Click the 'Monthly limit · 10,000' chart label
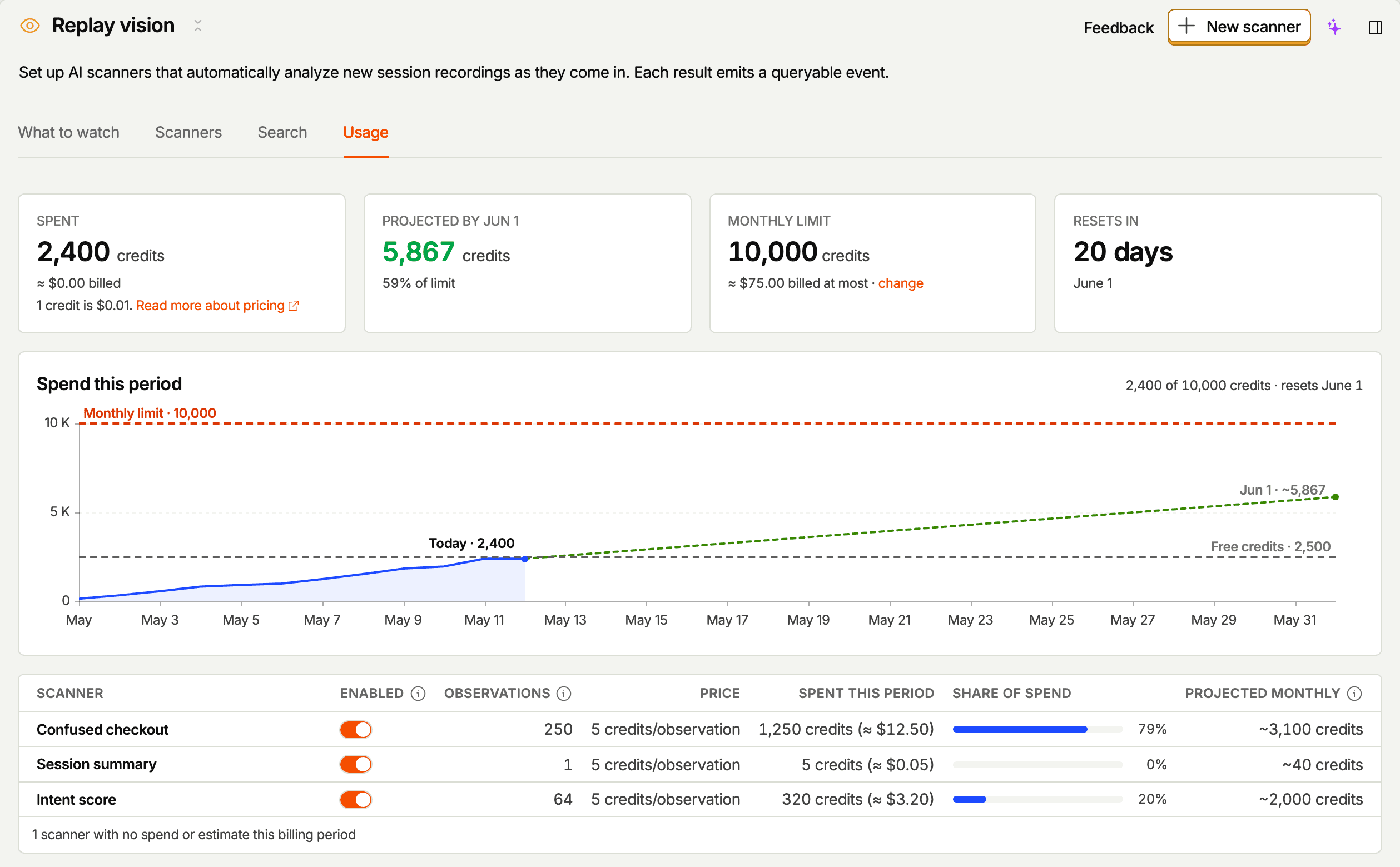The width and height of the screenshot is (1400, 867). [x=150, y=413]
